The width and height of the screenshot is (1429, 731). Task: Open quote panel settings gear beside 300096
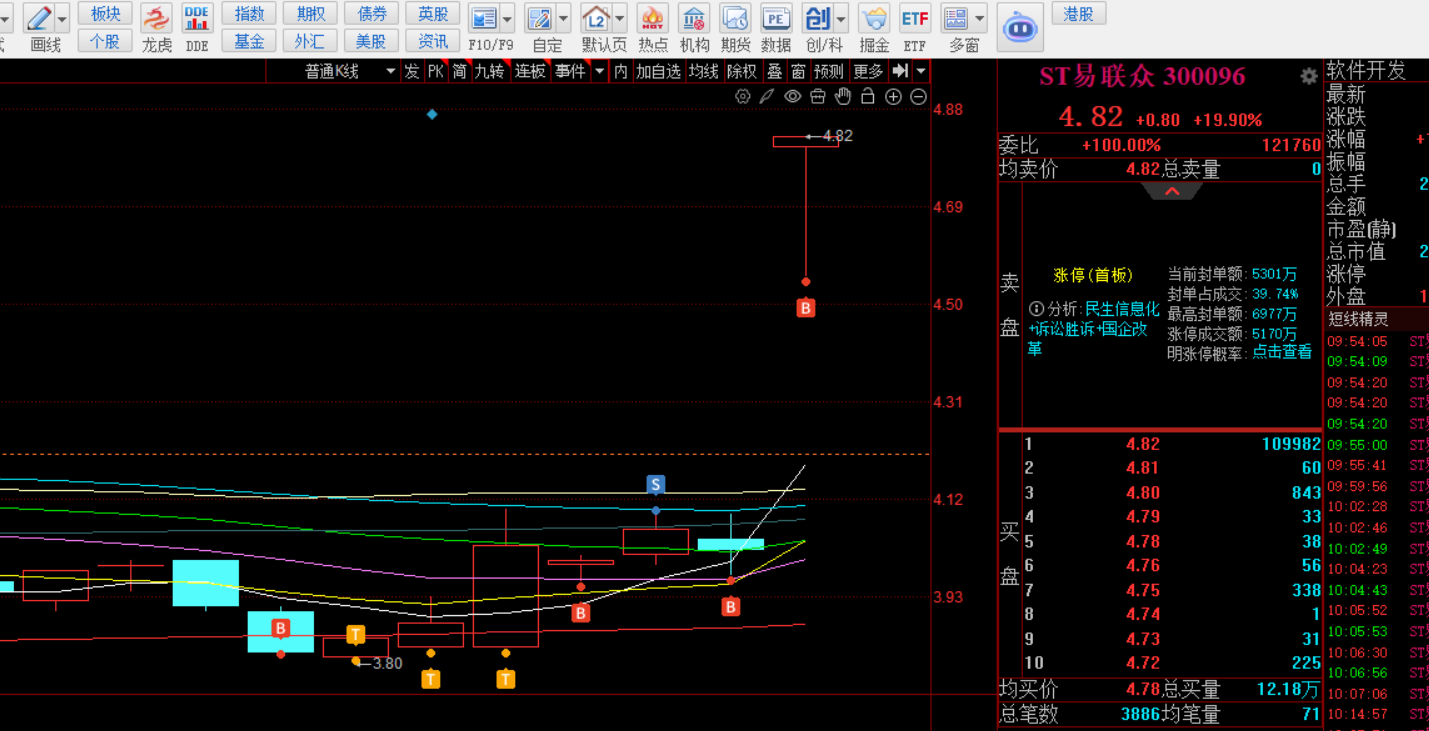click(x=1308, y=76)
